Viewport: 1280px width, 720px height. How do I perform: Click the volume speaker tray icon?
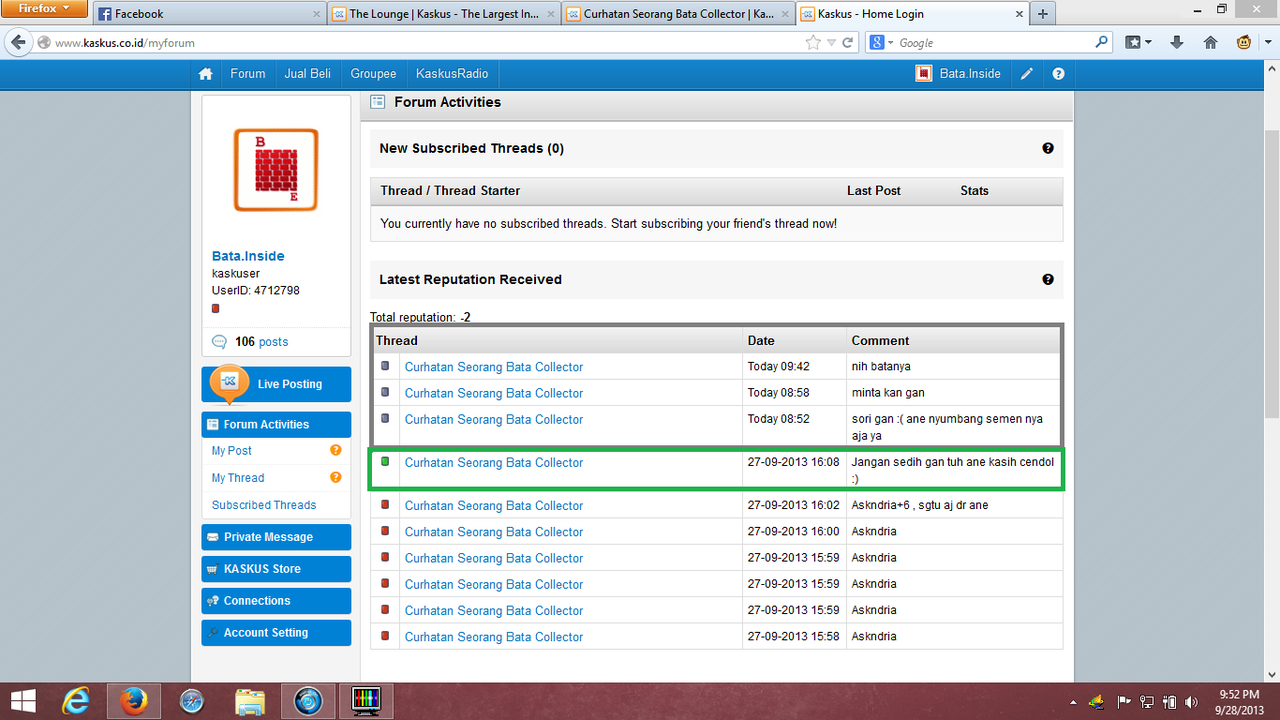[x=1190, y=702]
